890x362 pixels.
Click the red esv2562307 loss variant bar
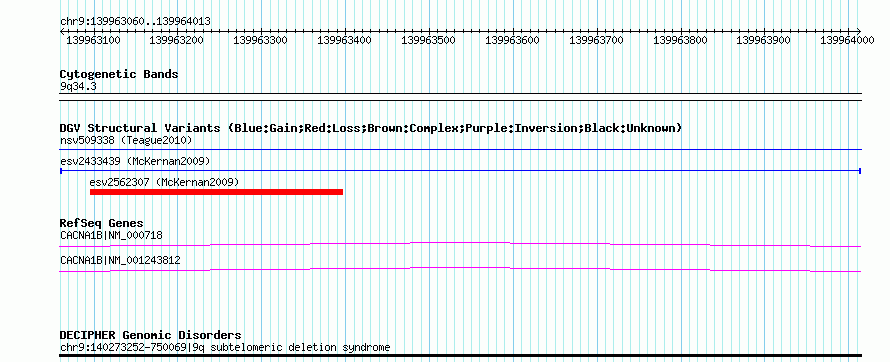point(216,192)
